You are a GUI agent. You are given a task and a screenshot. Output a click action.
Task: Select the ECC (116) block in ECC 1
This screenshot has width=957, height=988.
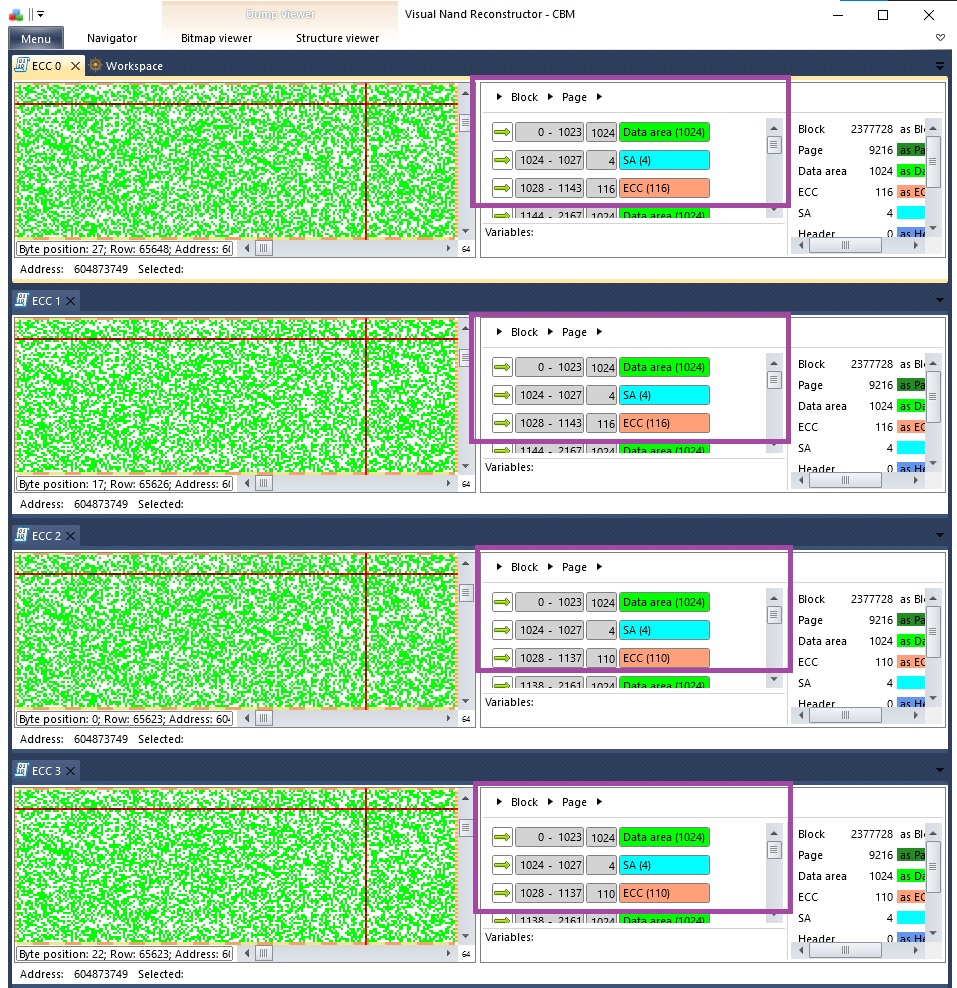(x=664, y=423)
